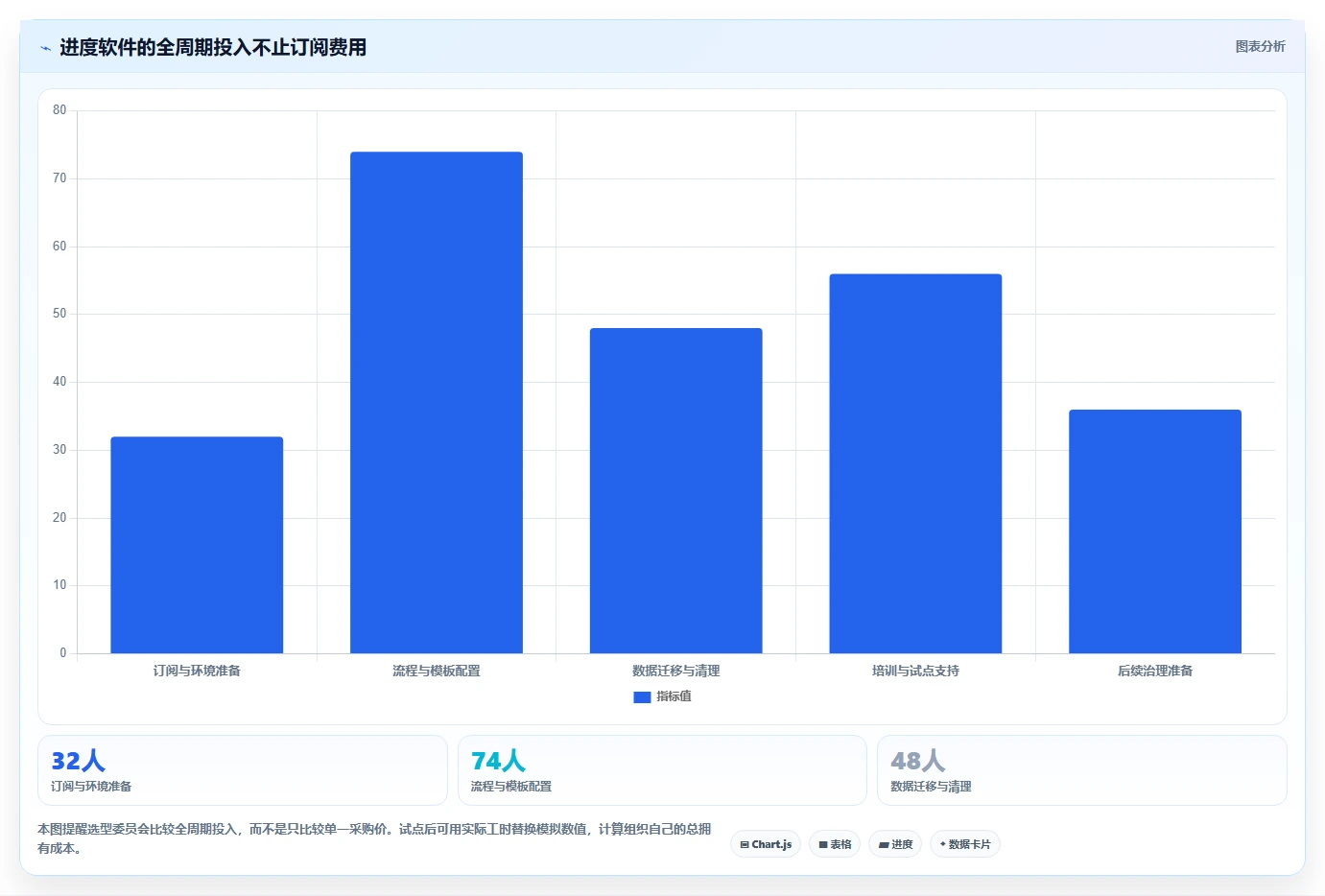The image size is (1325, 896).
Task: Click the Chart.js tag chip
Action: (x=766, y=844)
